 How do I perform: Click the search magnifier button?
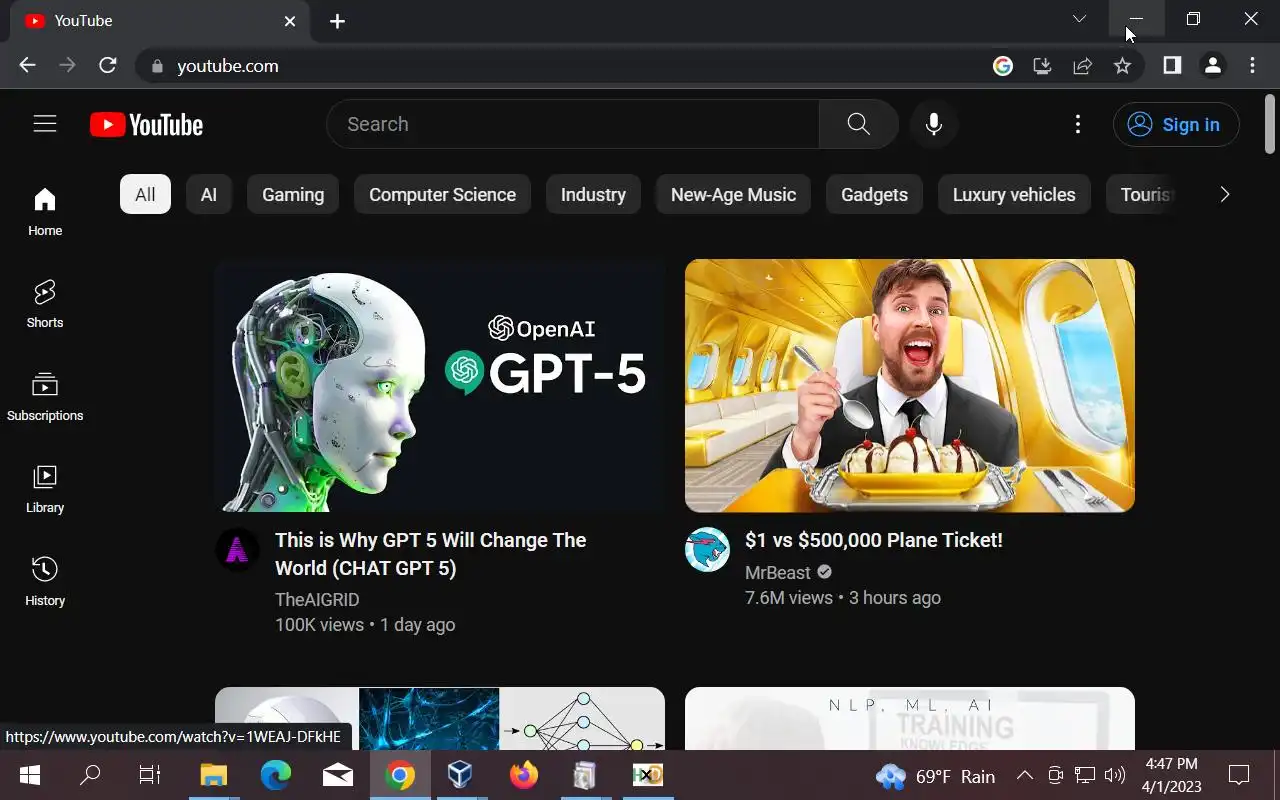click(x=858, y=124)
